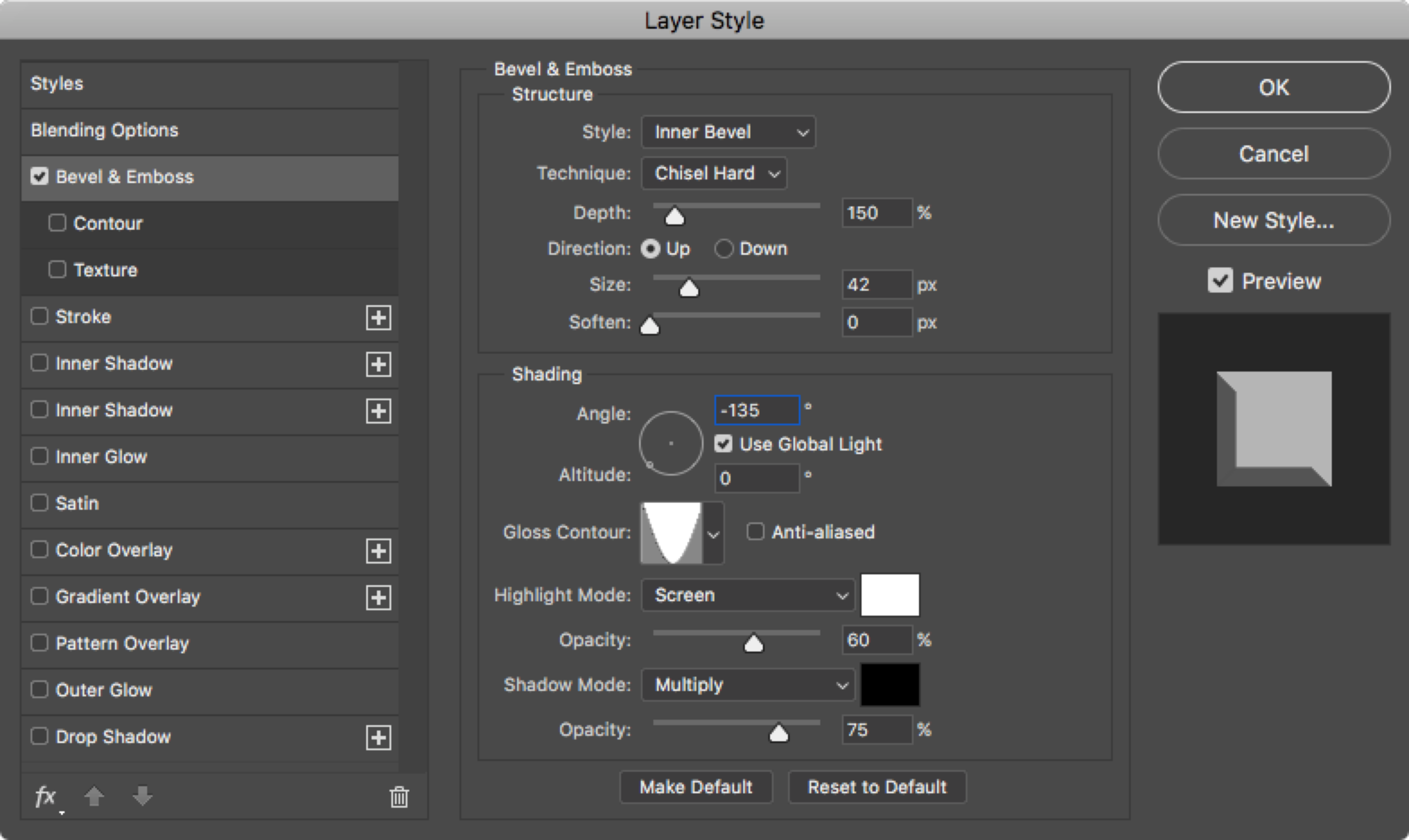This screenshot has height=840, width=1409.
Task: Click the plus icon beside Color Overlay
Action: pos(378,550)
